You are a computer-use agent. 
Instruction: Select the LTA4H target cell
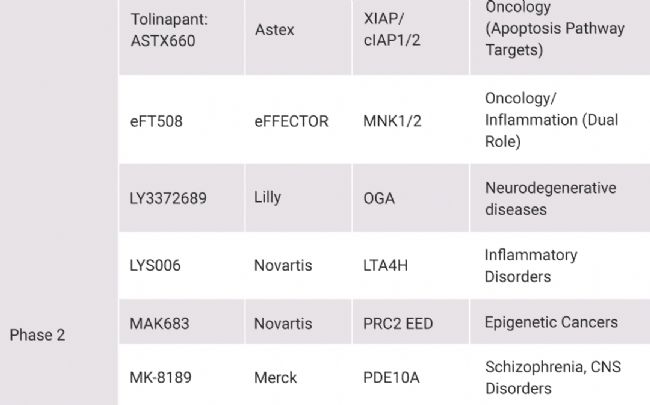tap(410, 265)
